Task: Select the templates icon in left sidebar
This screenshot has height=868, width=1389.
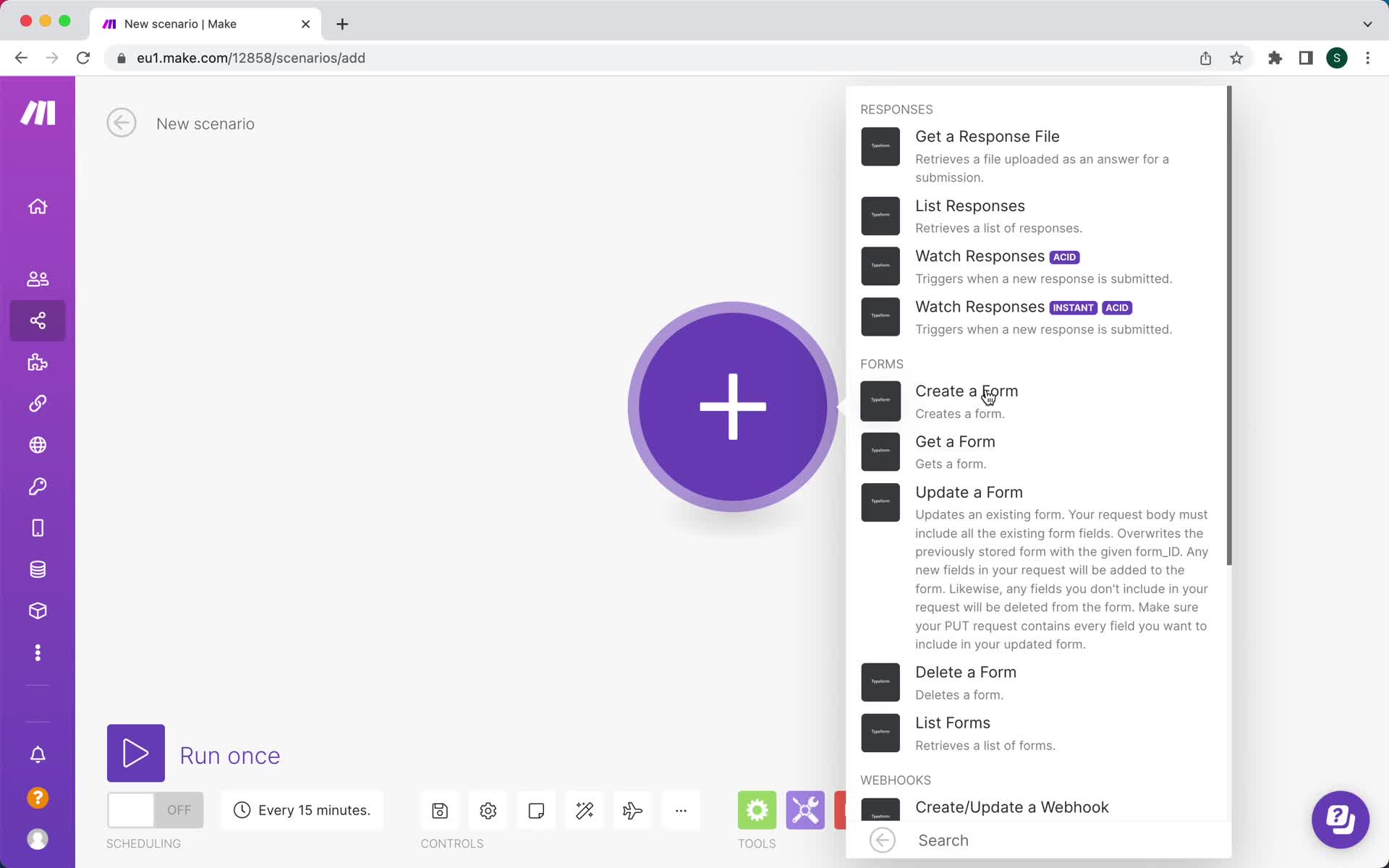Action: tap(37, 361)
